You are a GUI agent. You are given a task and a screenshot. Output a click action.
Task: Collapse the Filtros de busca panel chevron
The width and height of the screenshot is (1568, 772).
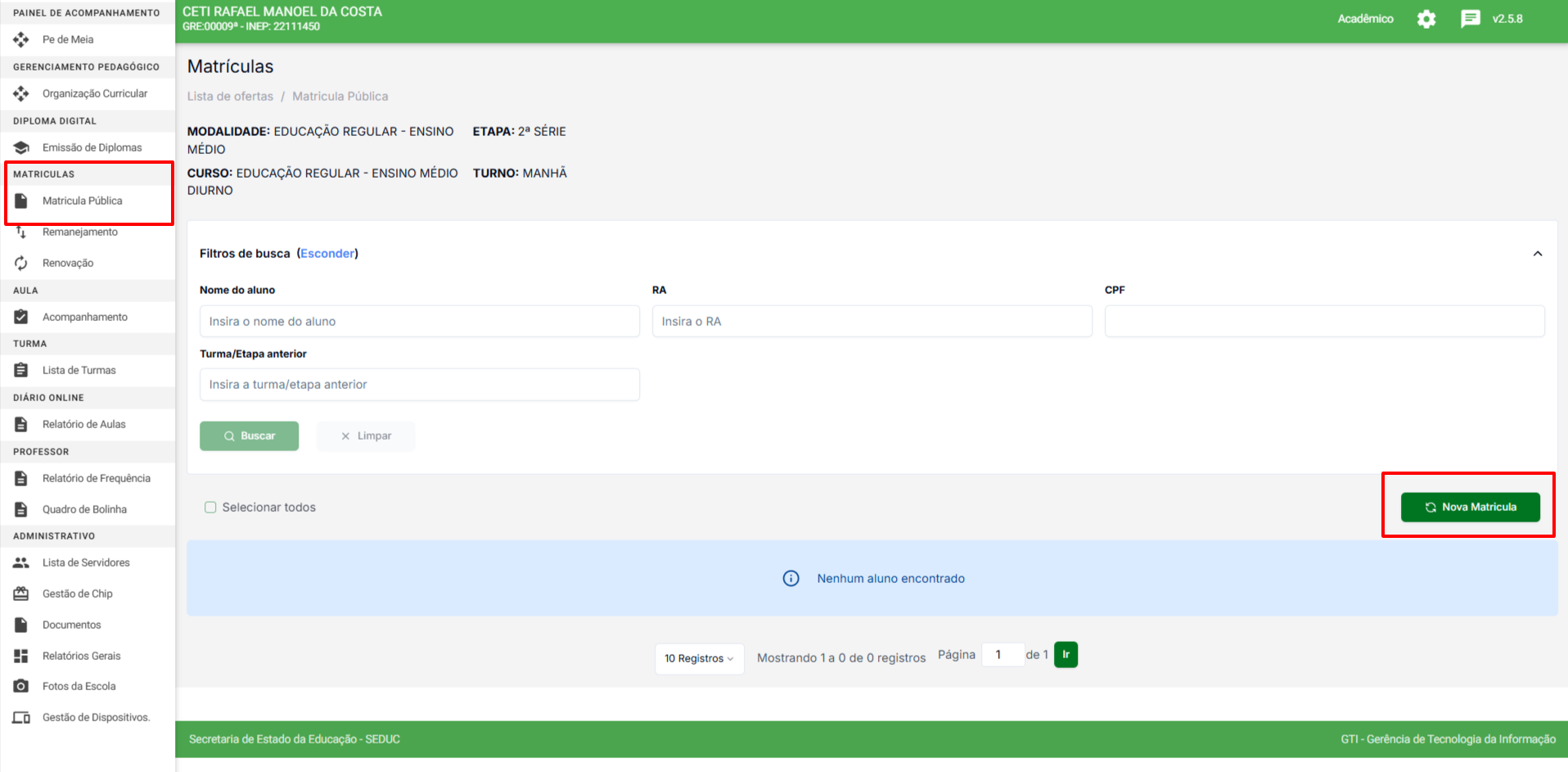pyautogui.click(x=1537, y=254)
